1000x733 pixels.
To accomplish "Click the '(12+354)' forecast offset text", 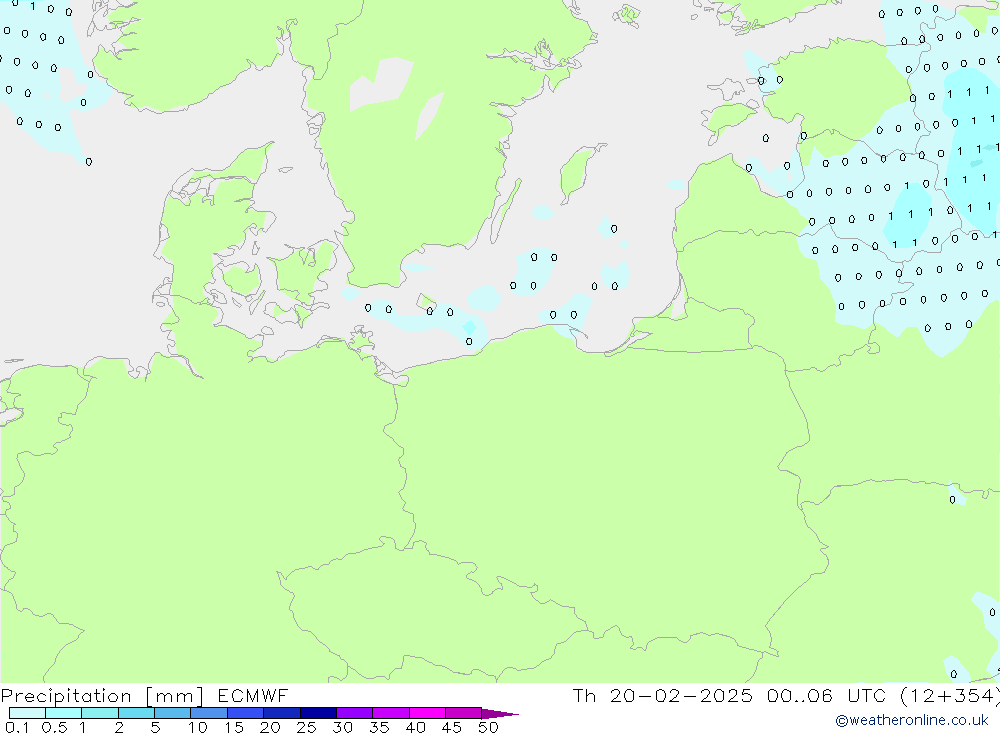I will point(950,696).
